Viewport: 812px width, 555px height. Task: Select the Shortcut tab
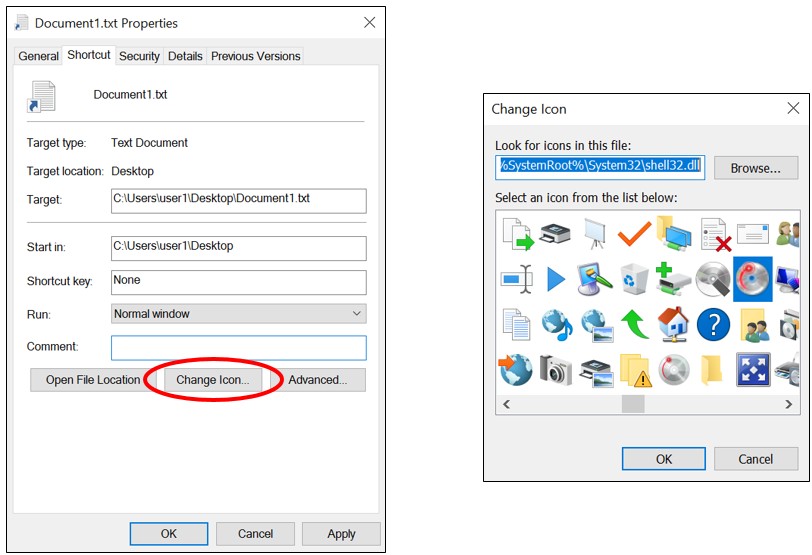coord(89,55)
